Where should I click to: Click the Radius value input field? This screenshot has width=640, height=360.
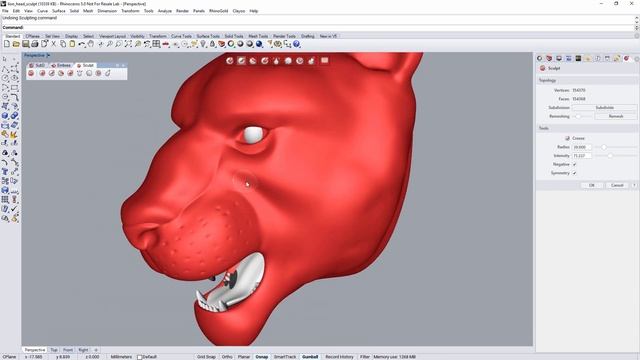point(582,147)
